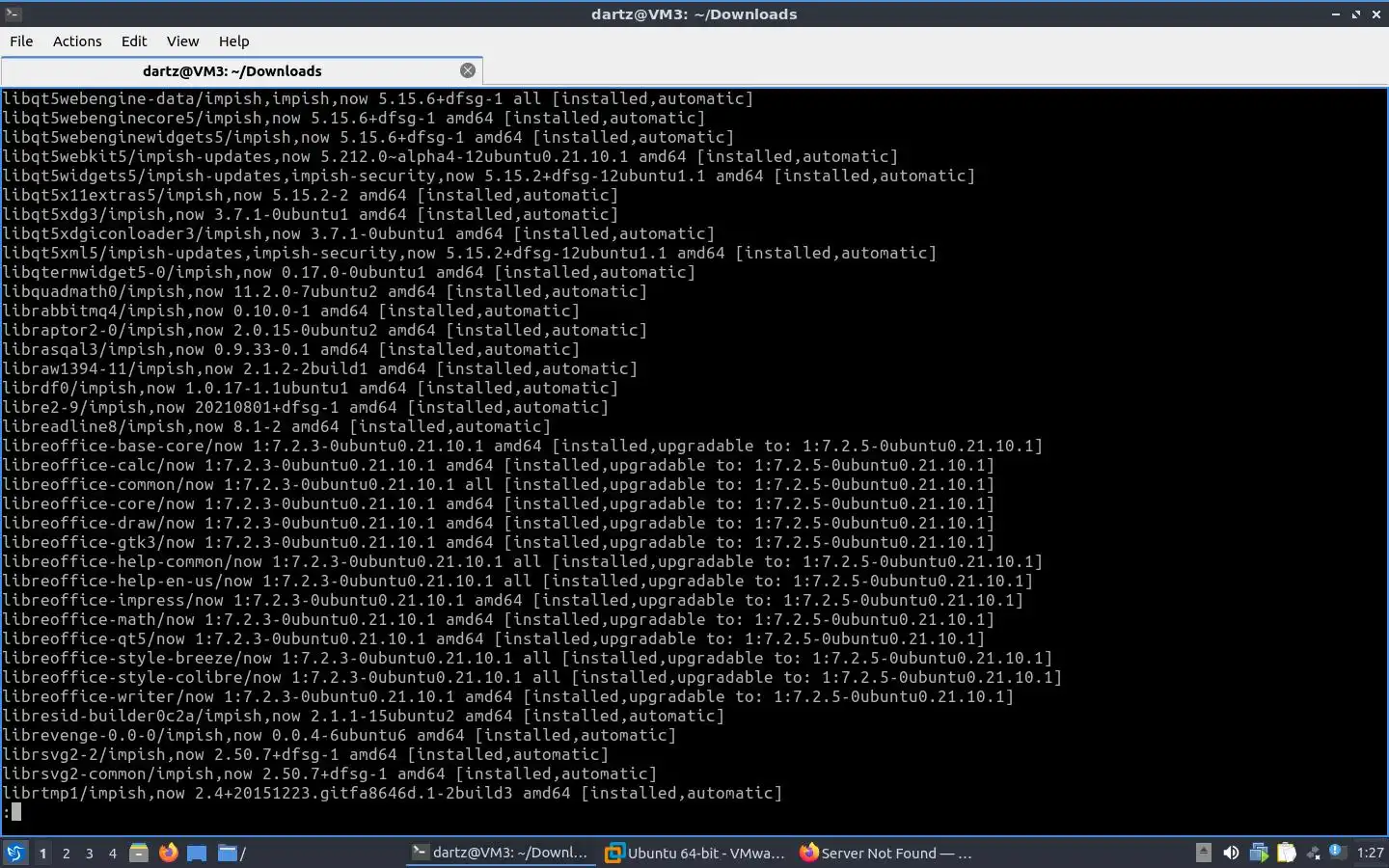Switch to Server Not Found Firefox taskbar entry

[887, 853]
